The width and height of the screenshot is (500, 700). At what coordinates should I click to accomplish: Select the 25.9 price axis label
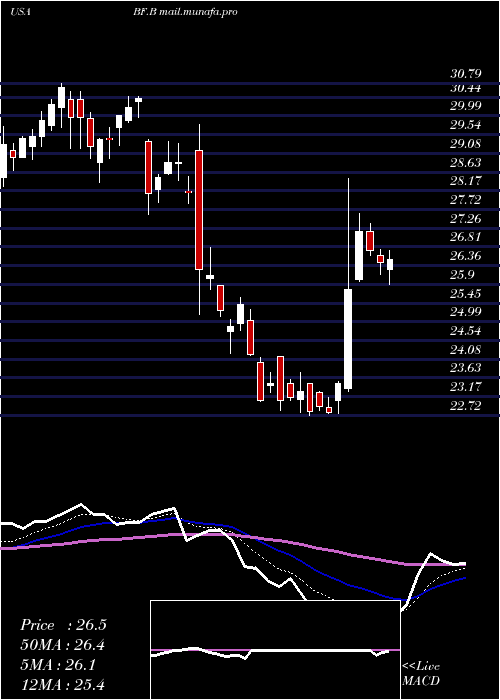pos(462,275)
